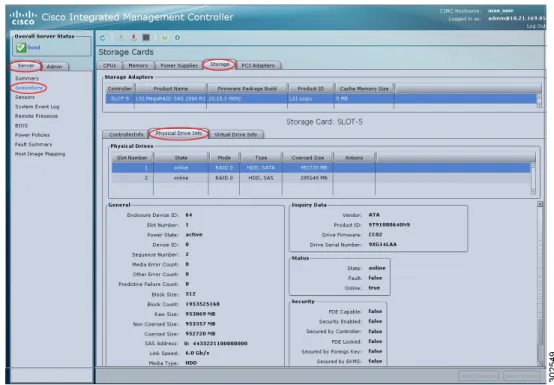Click the Mode column header
This screenshot has width=554, height=385.
224,158
